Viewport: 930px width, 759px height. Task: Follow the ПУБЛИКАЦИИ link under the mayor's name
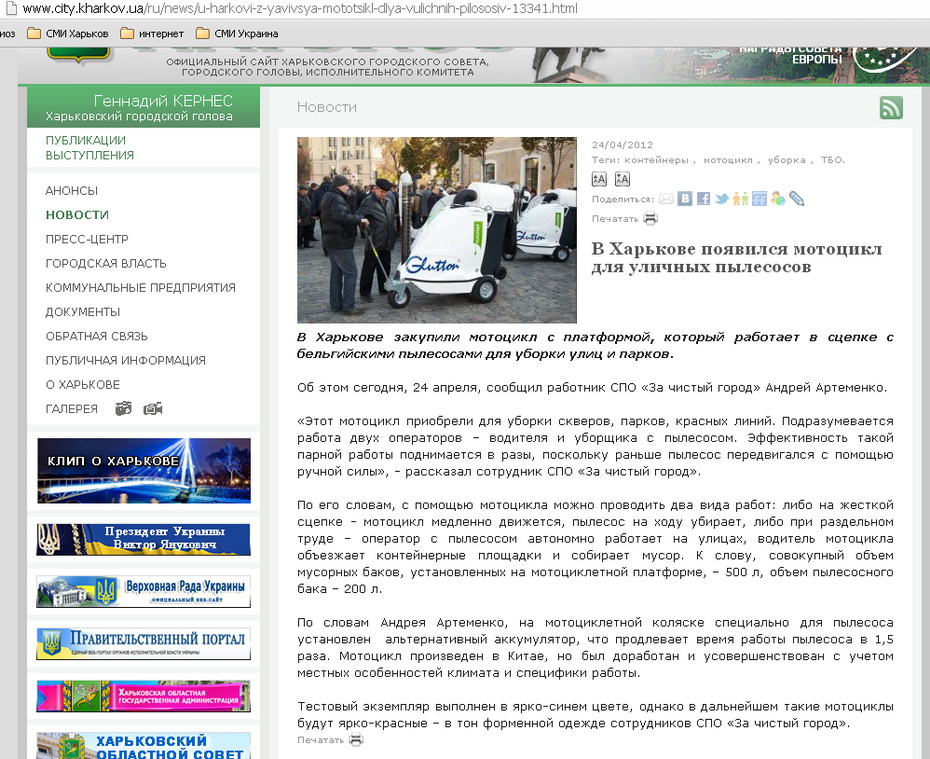coord(86,141)
